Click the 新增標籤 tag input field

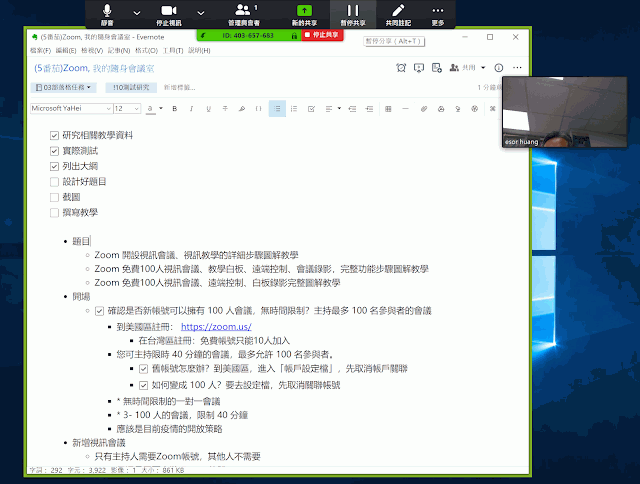pyautogui.click(x=180, y=87)
